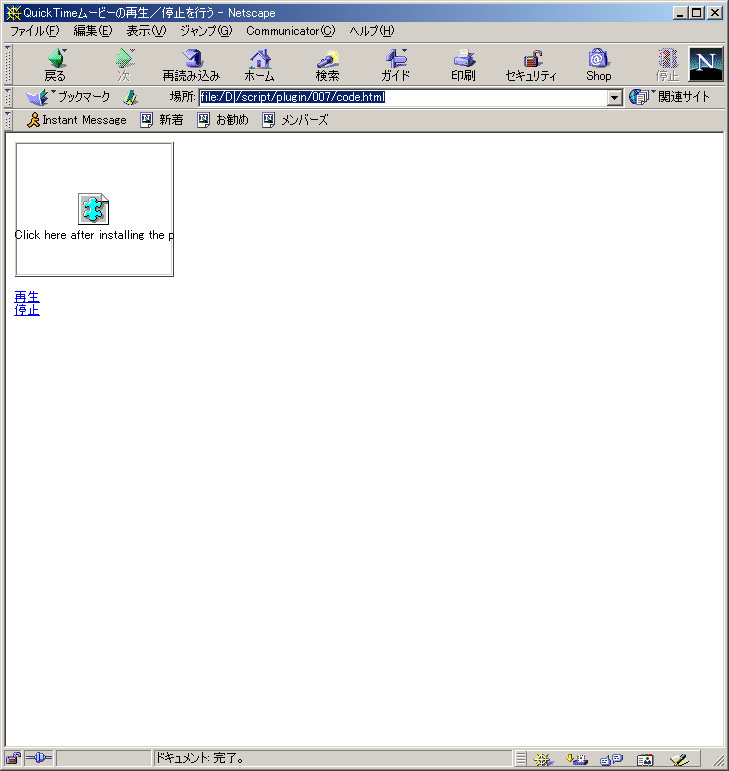Click the 停止 stop link on page

pyautogui.click(x=27, y=310)
